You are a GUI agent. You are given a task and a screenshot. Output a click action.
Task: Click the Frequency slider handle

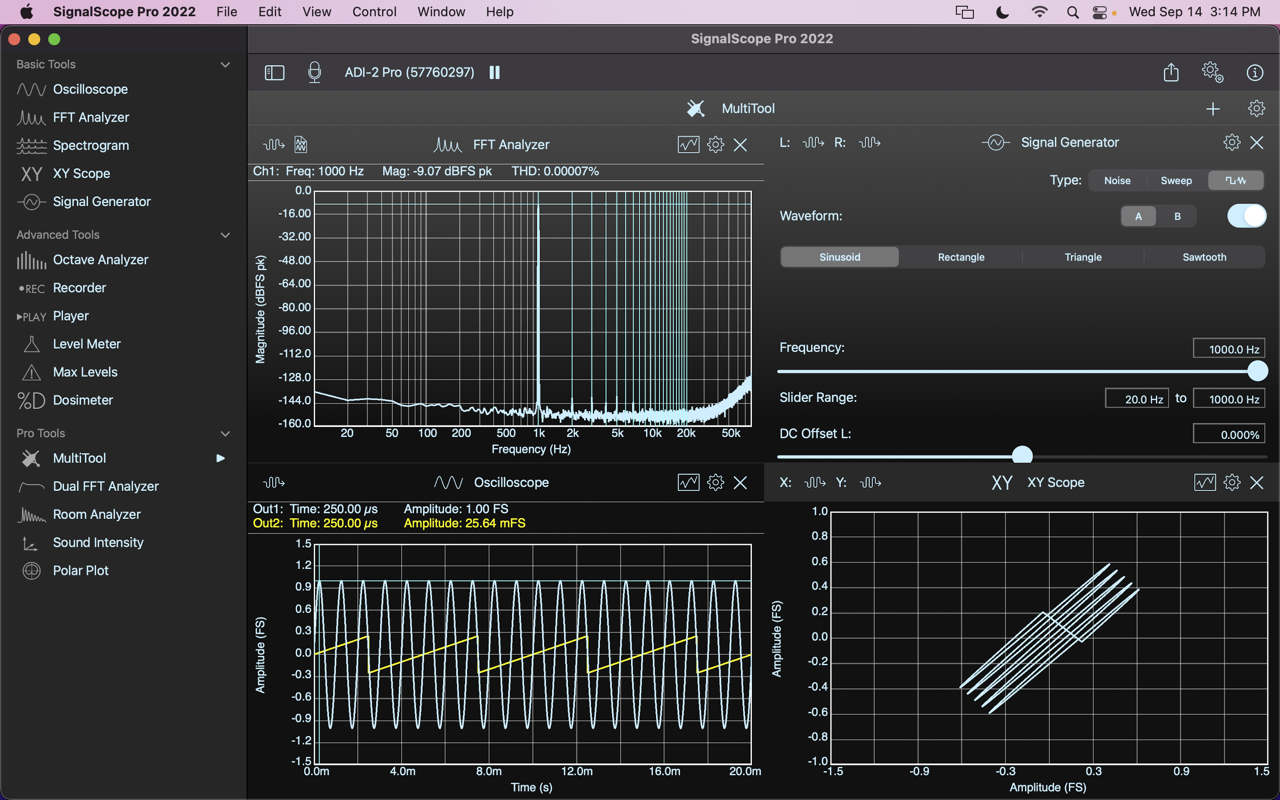pyautogui.click(x=1257, y=371)
